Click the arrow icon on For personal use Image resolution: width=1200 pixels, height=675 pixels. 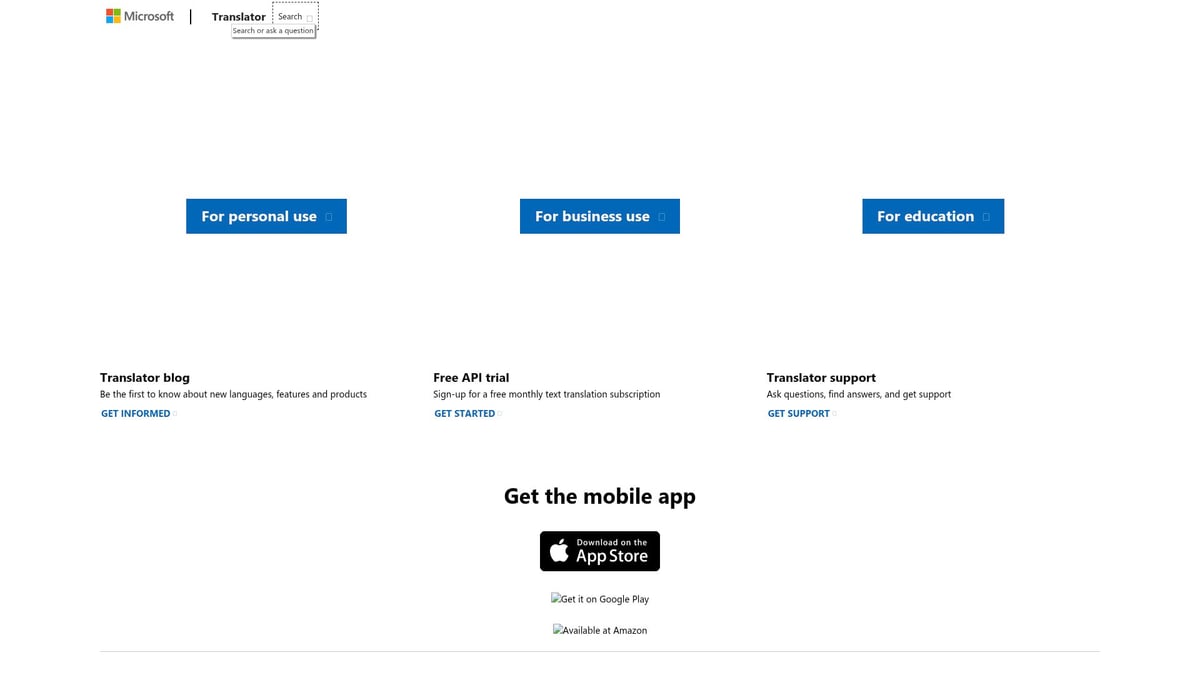pyautogui.click(x=328, y=216)
